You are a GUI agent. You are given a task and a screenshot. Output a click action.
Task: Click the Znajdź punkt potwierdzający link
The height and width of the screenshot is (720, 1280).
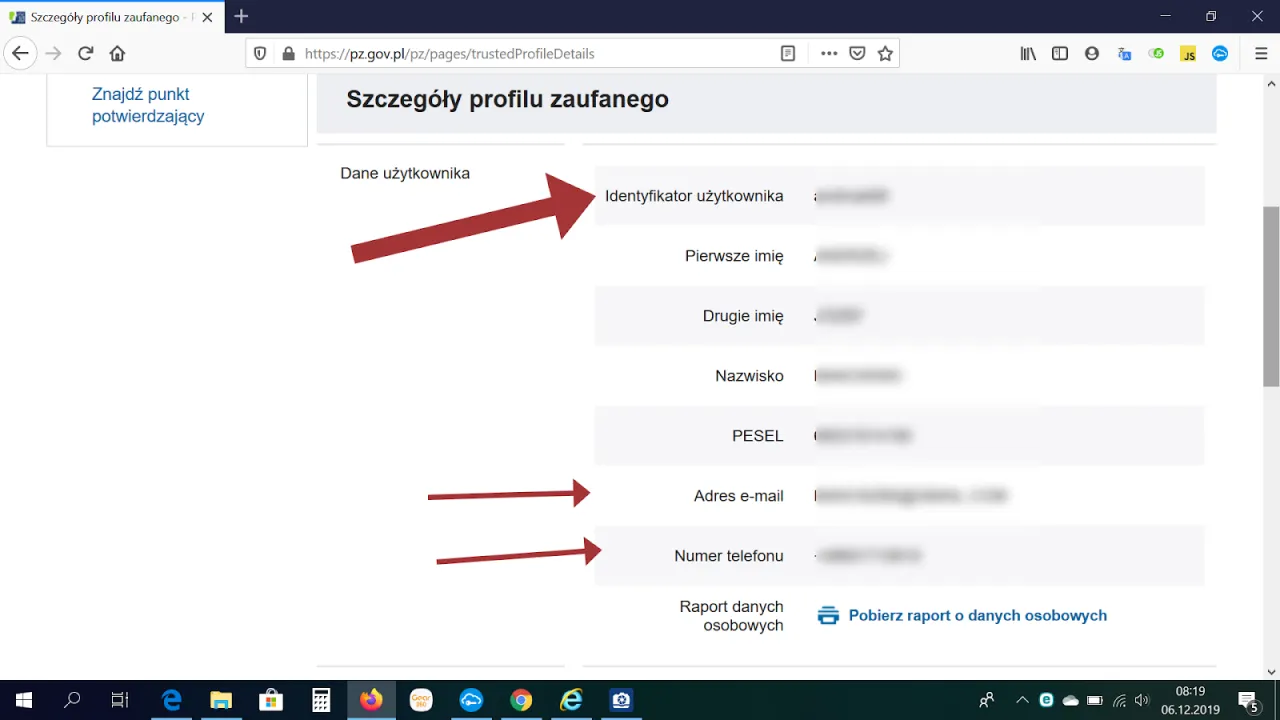click(148, 105)
